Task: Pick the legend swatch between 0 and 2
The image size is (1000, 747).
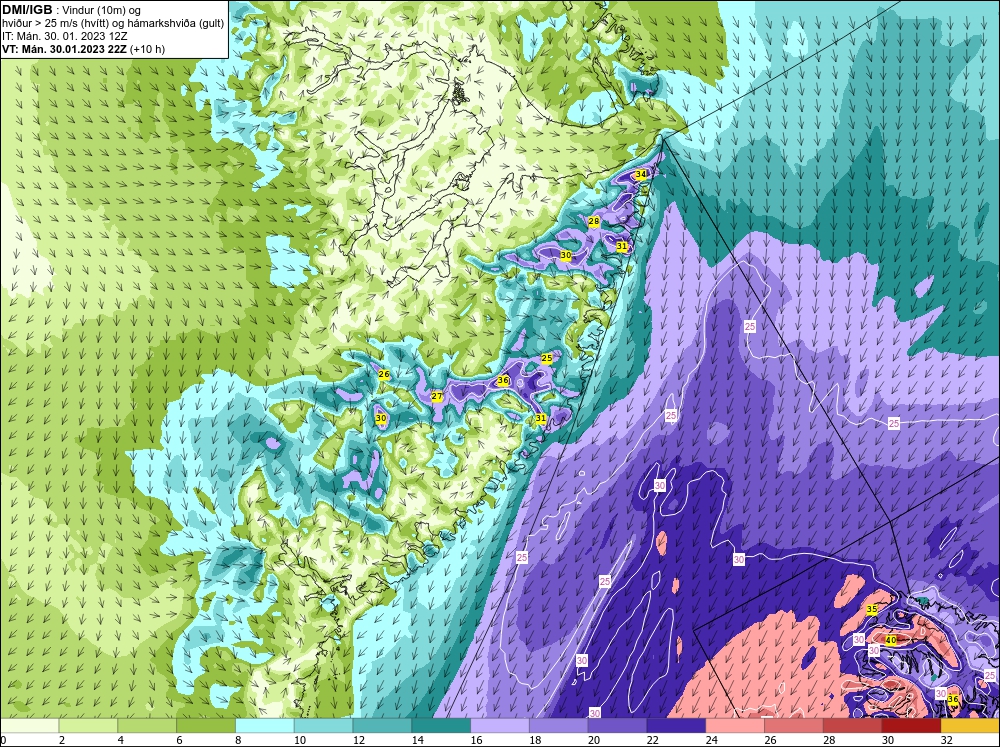Action: (x=29, y=725)
